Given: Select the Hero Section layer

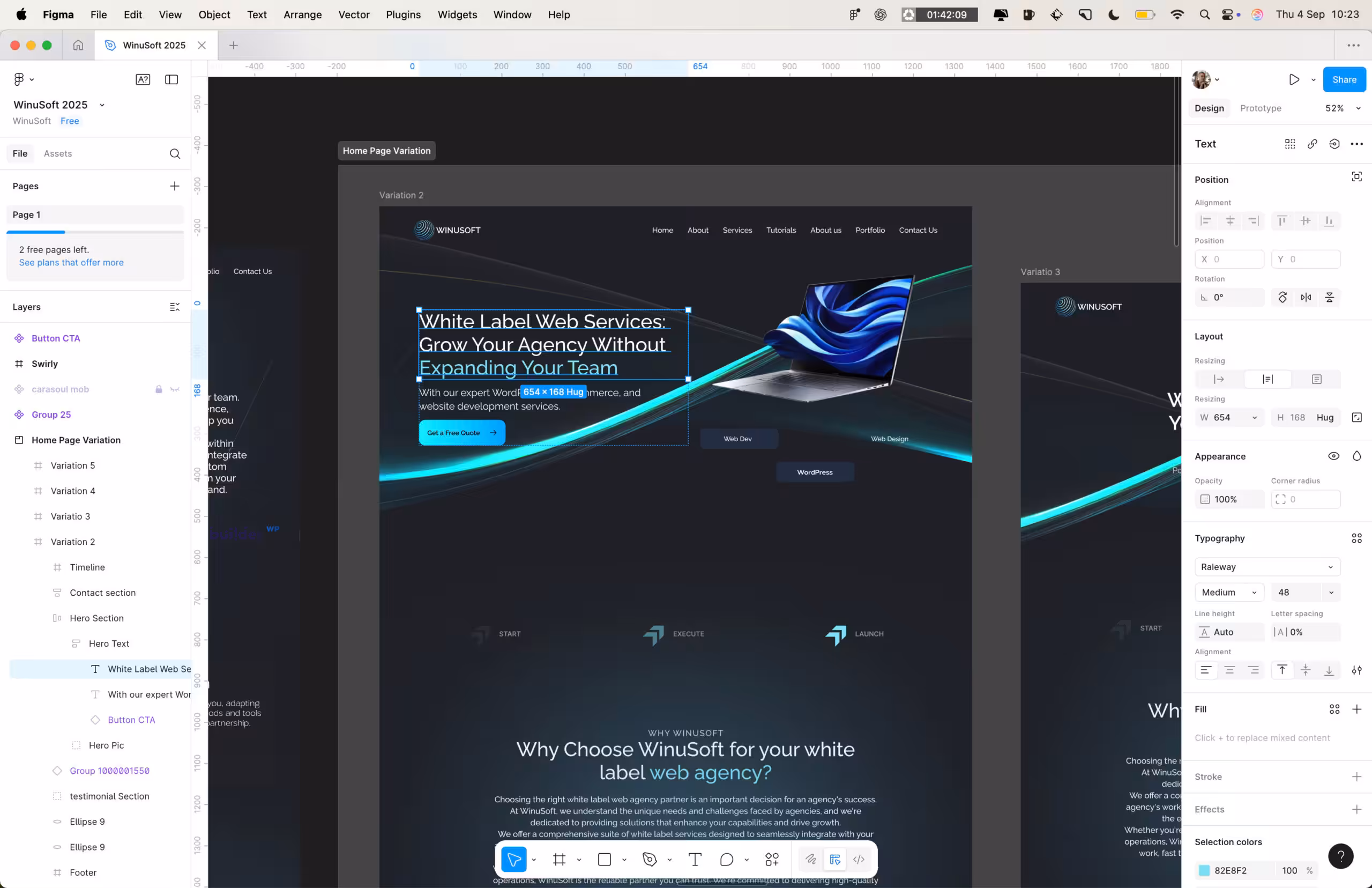Looking at the screenshot, I should [x=97, y=618].
